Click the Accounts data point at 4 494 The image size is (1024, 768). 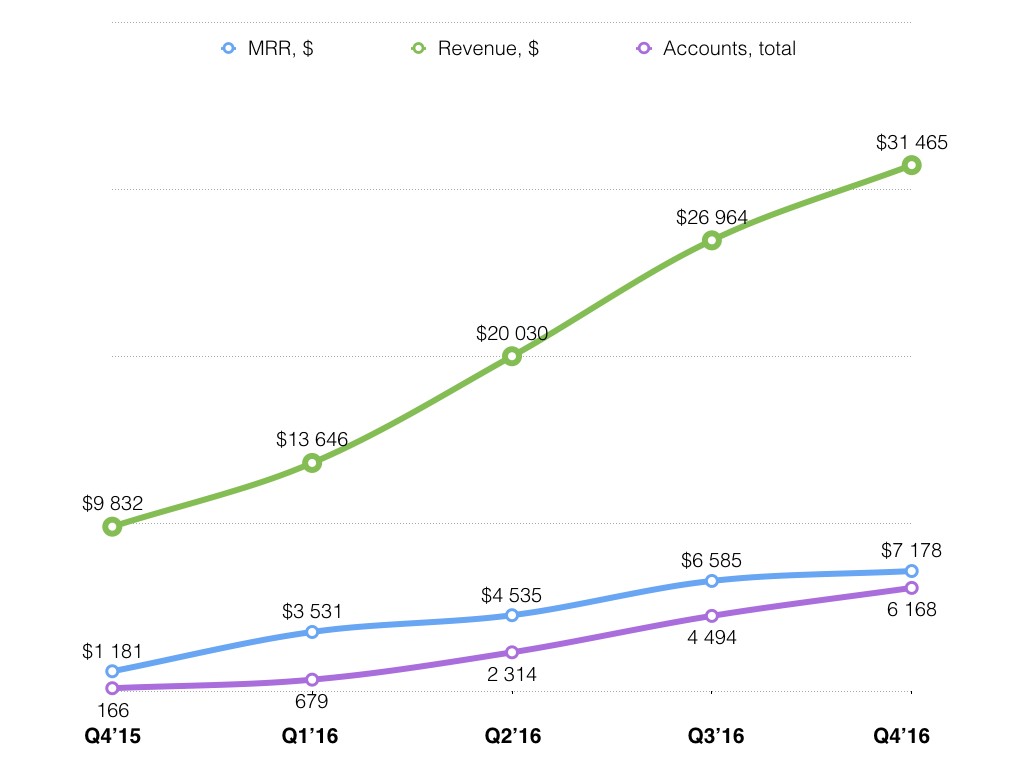click(x=711, y=616)
